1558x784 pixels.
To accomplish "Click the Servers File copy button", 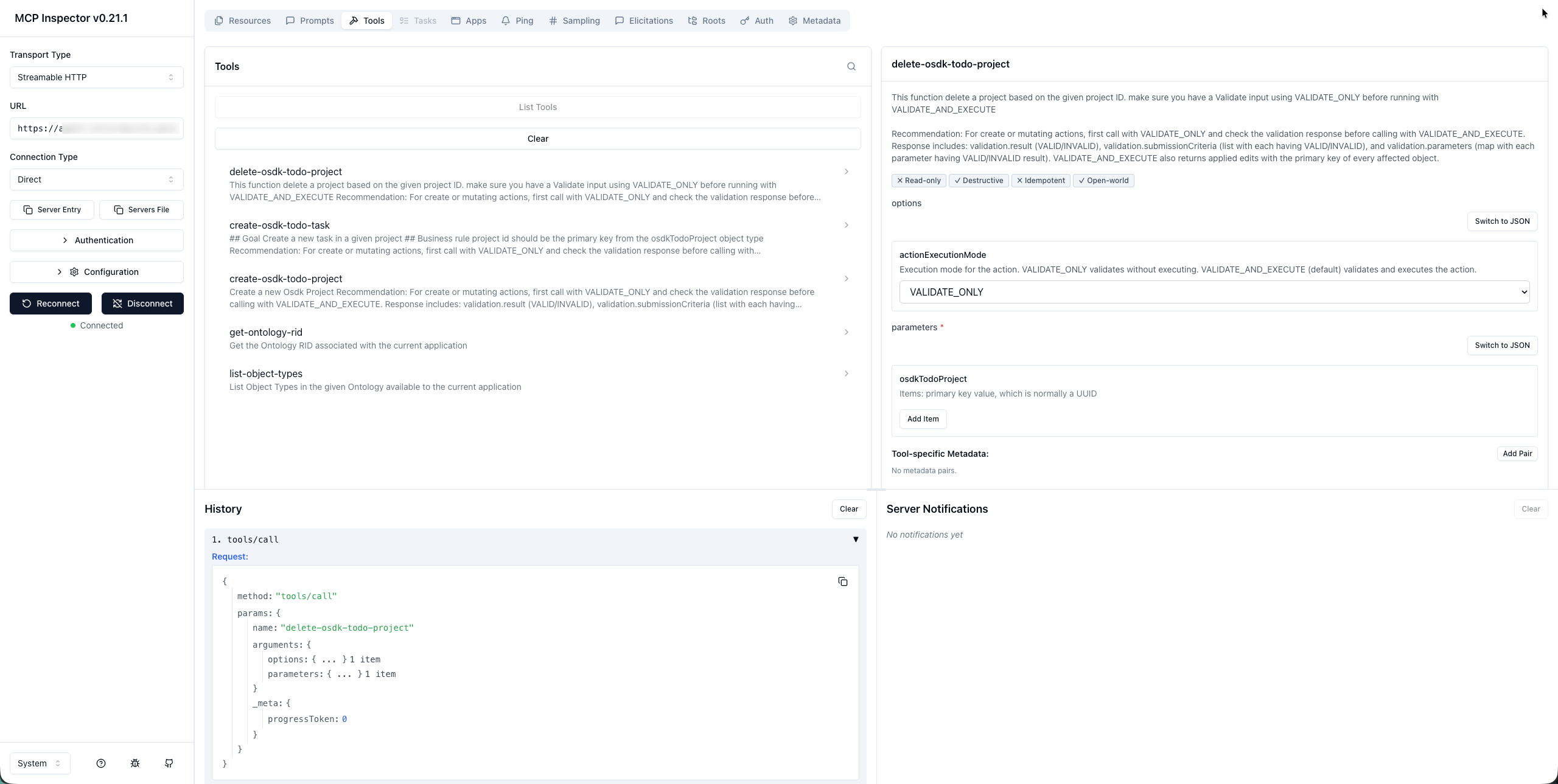I will [141, 210].
